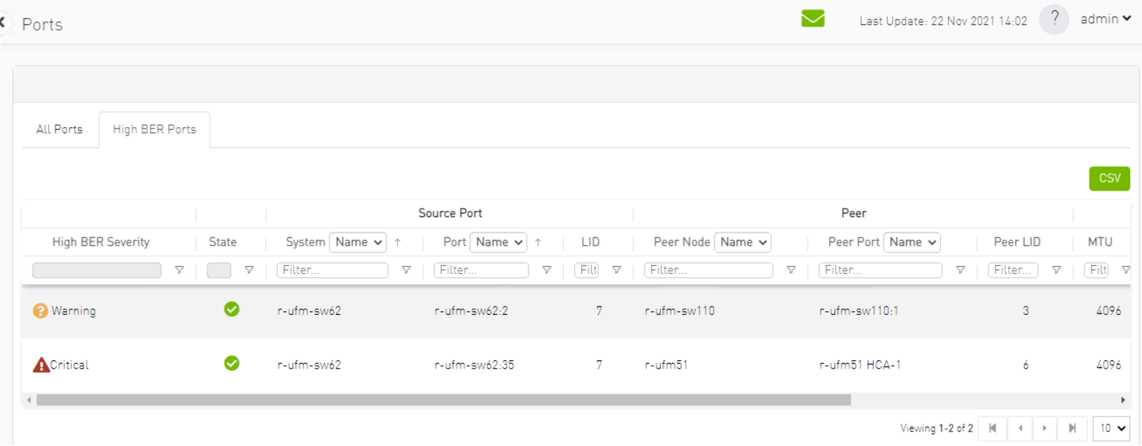
Task: Open the Peer Node Name dropdown
Action: pyautogui.click(x=742, y=242)
